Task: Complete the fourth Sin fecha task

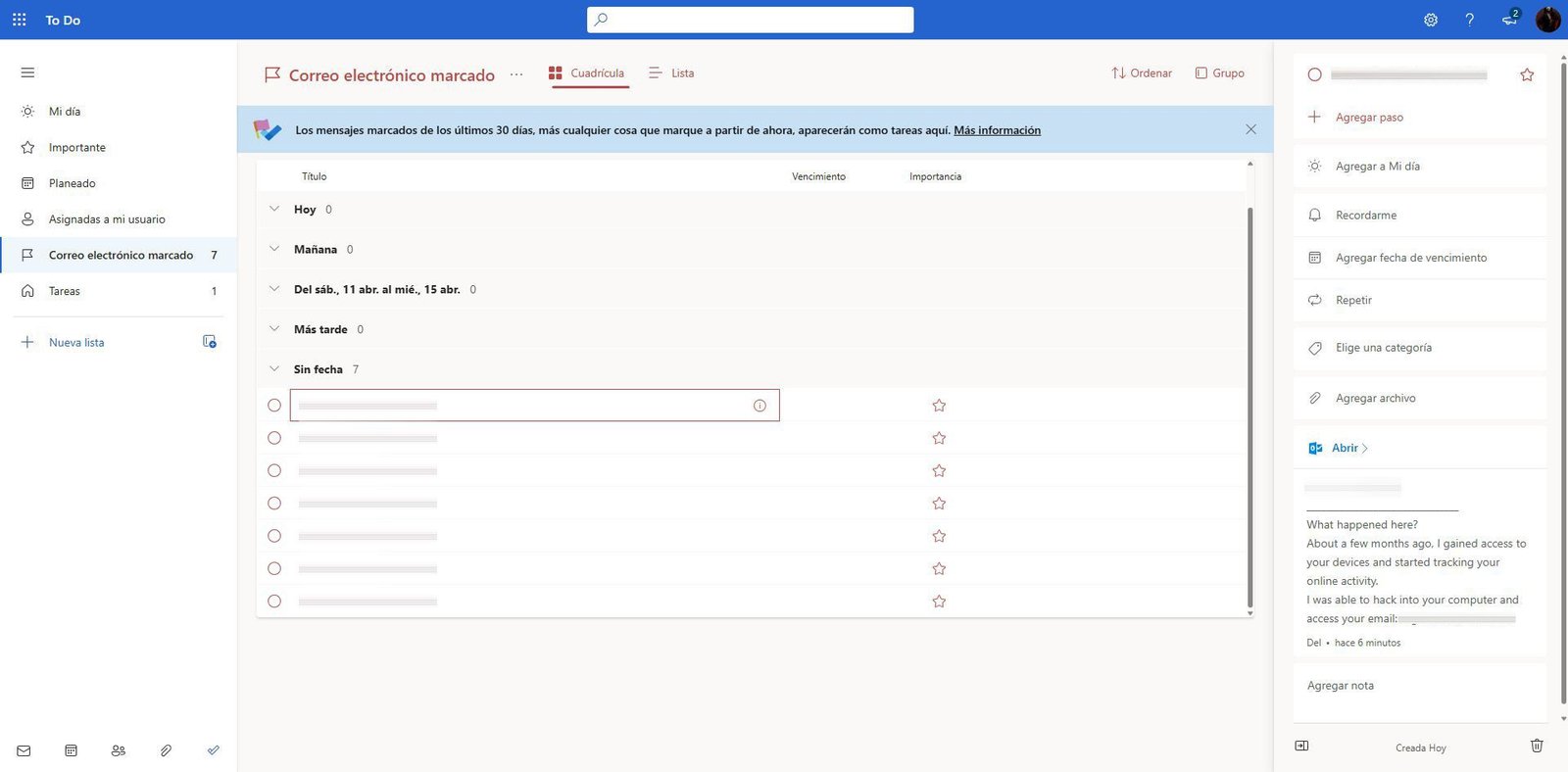Action: tap(274, 504)
